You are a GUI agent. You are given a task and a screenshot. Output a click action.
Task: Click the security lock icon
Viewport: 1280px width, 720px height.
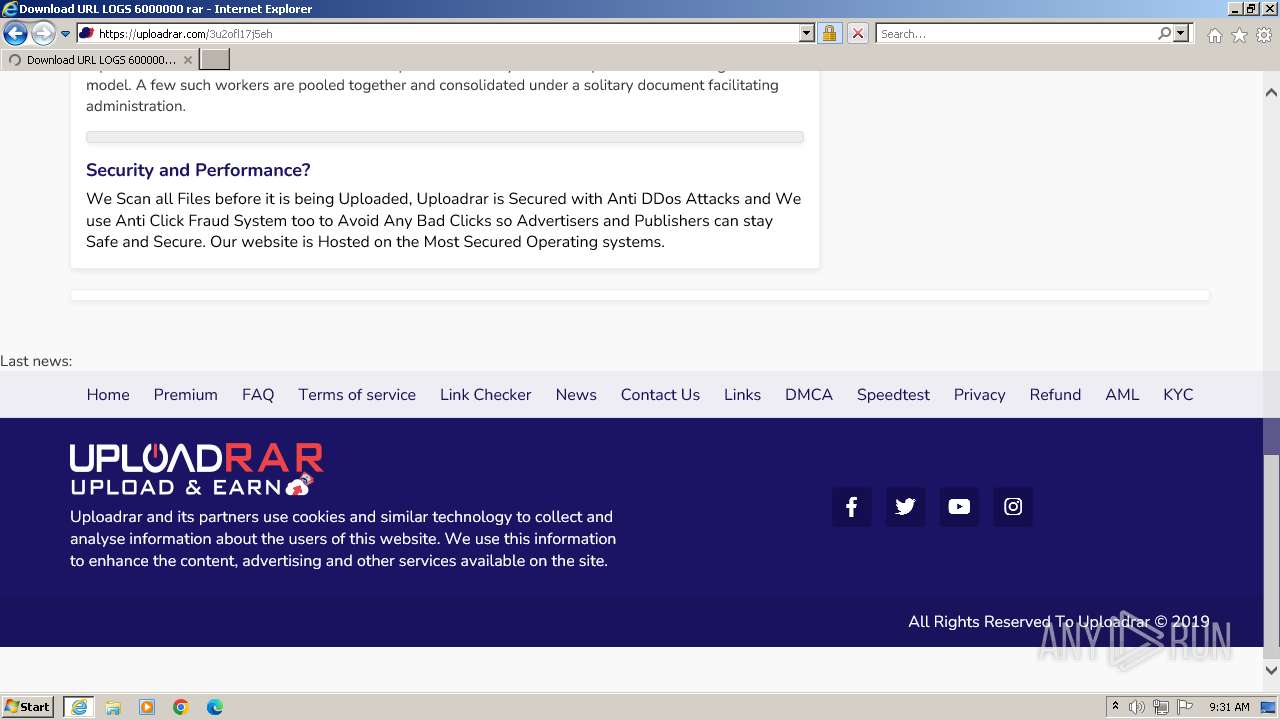coord(829,34)
